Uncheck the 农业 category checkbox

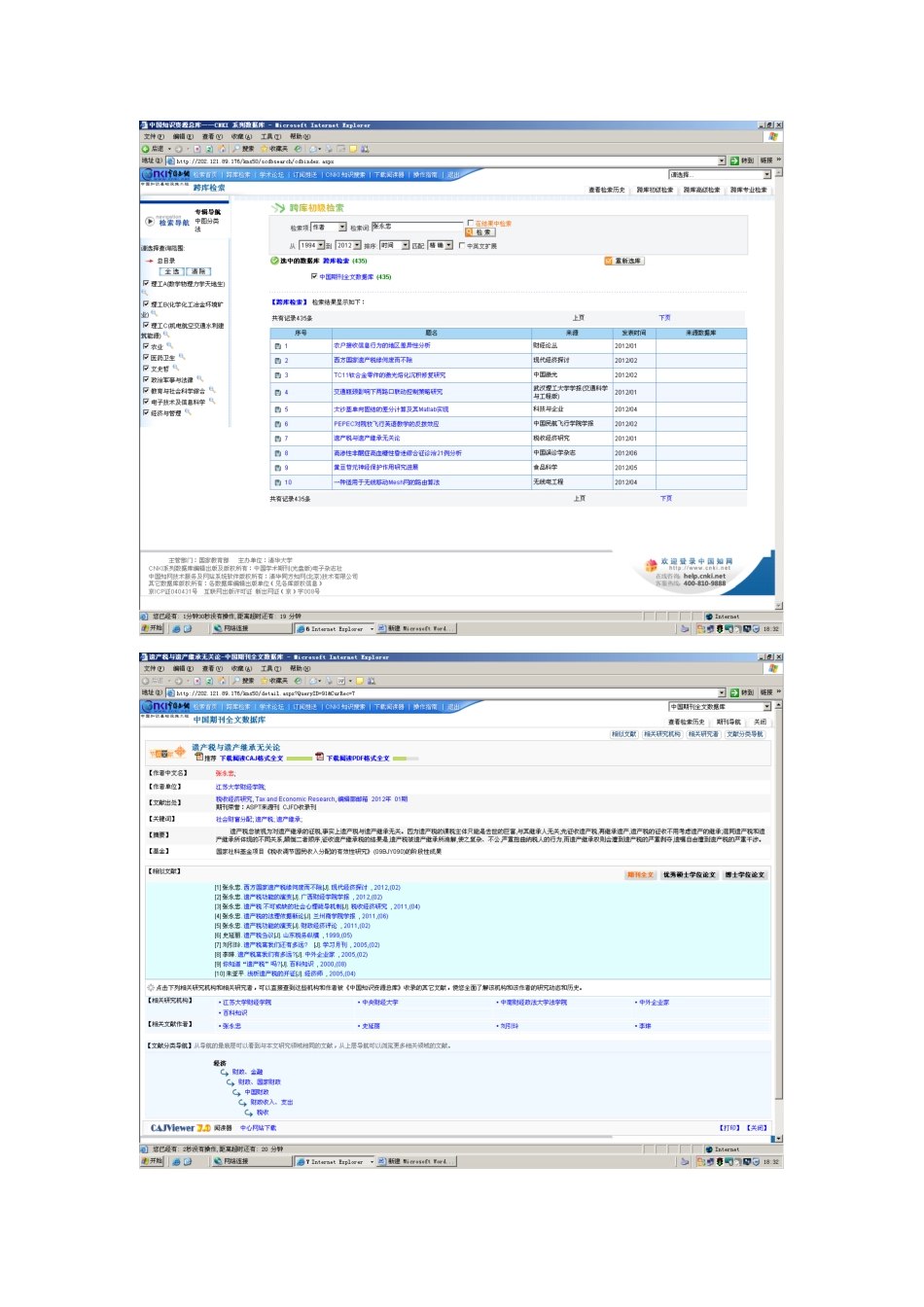tap(146, 346)
